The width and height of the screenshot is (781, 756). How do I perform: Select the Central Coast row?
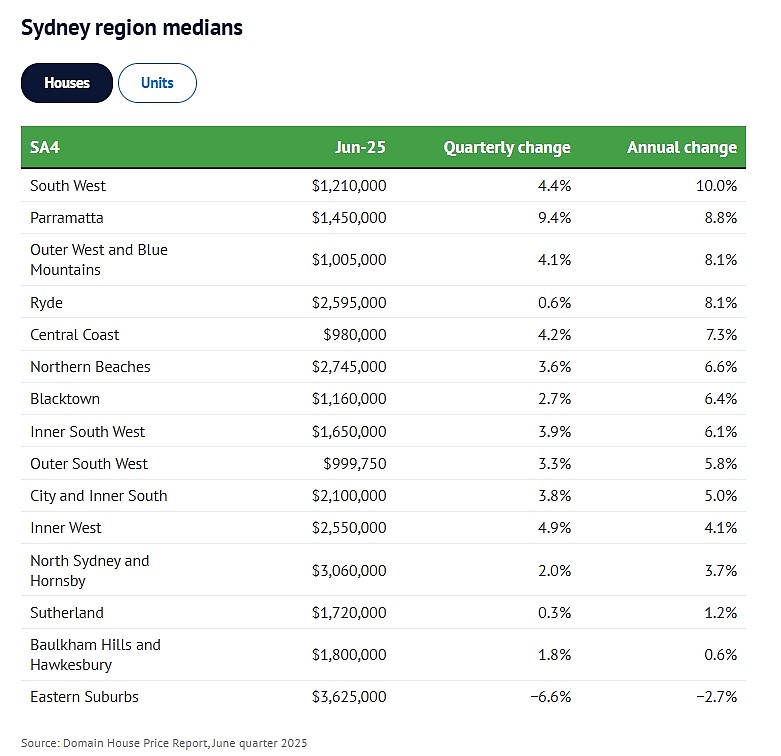tap(384, 335)
